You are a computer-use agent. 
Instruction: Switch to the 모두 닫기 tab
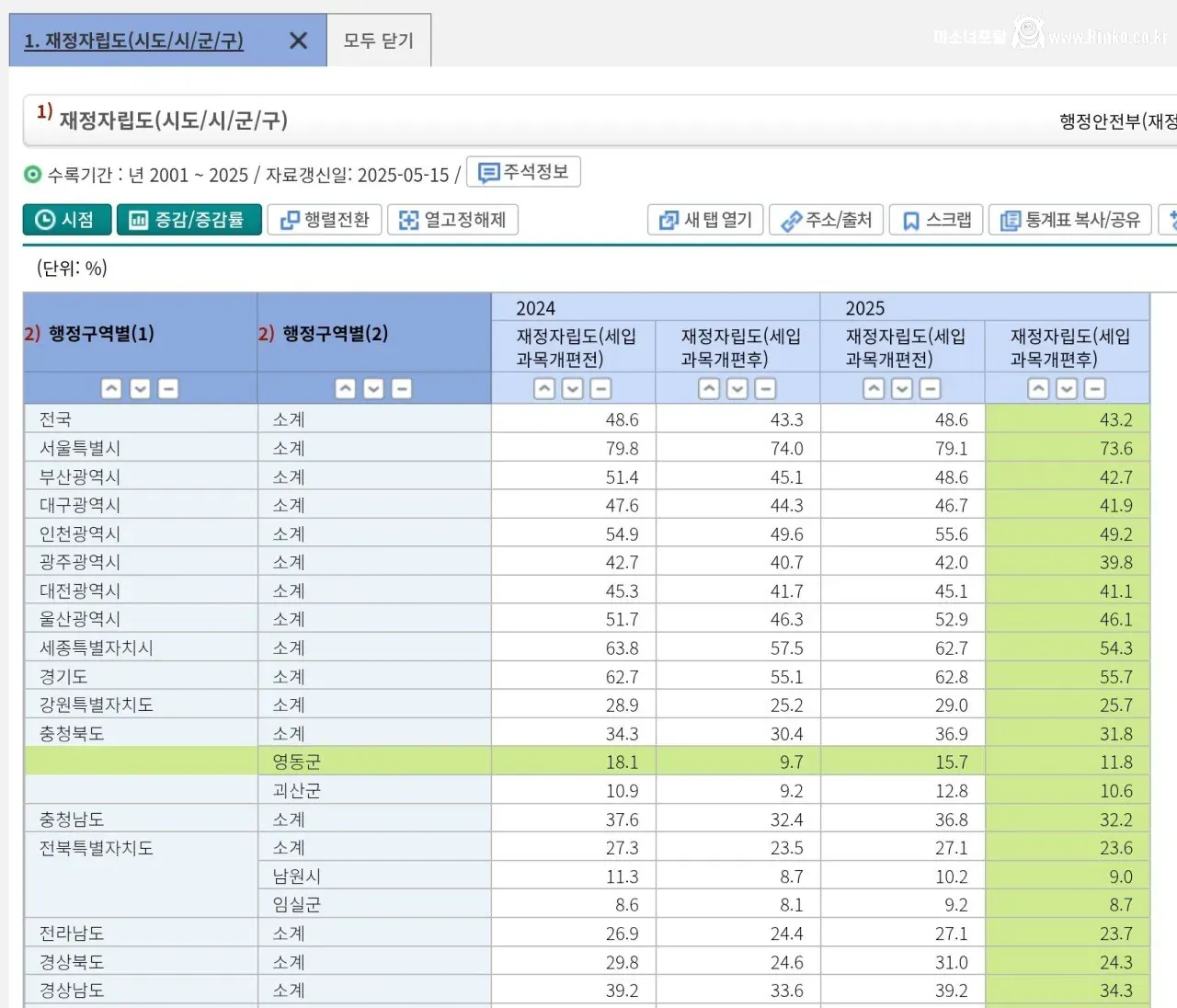(379, 40)
